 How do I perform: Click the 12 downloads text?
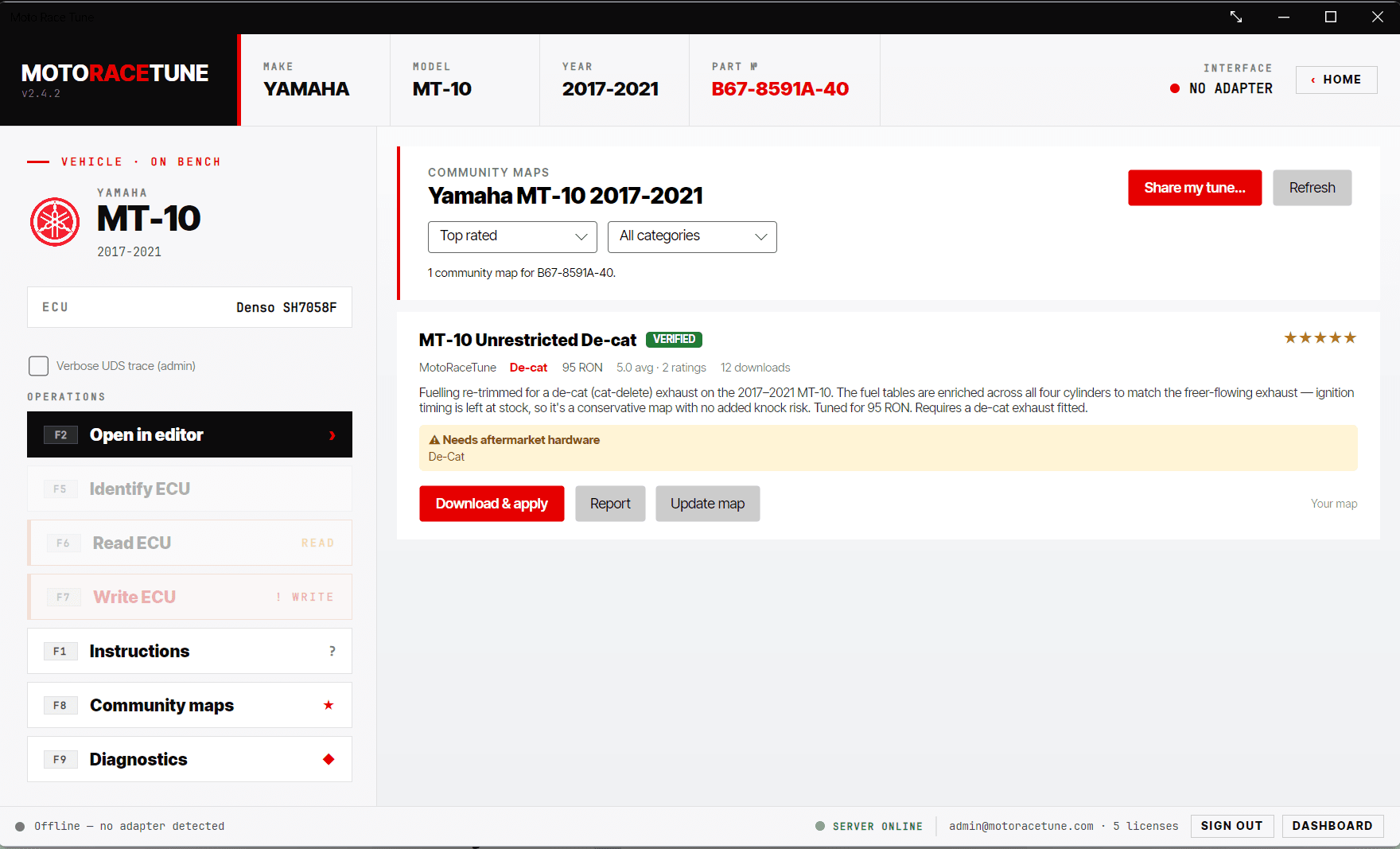click(755, 368)
